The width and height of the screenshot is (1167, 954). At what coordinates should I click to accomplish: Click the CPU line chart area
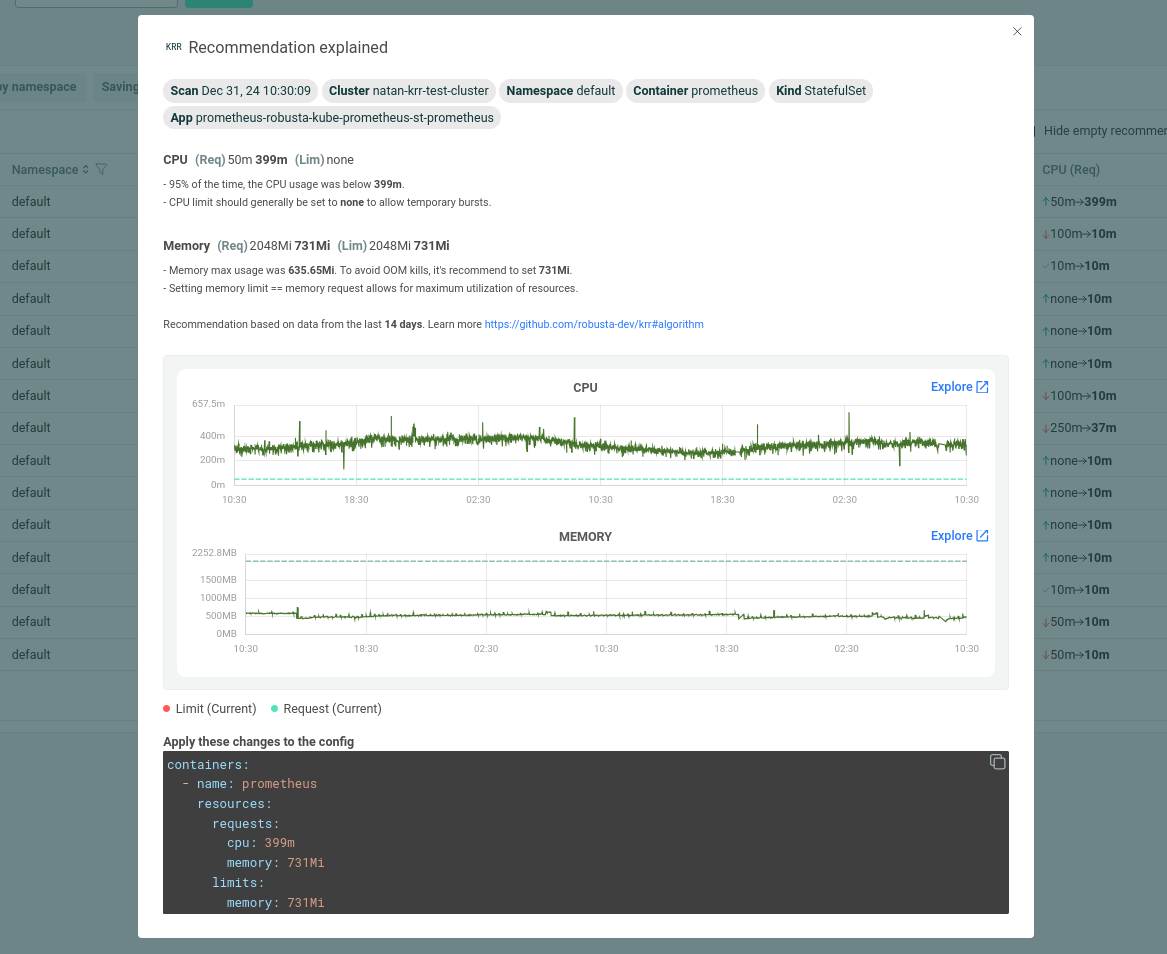[x=600, y=445]
